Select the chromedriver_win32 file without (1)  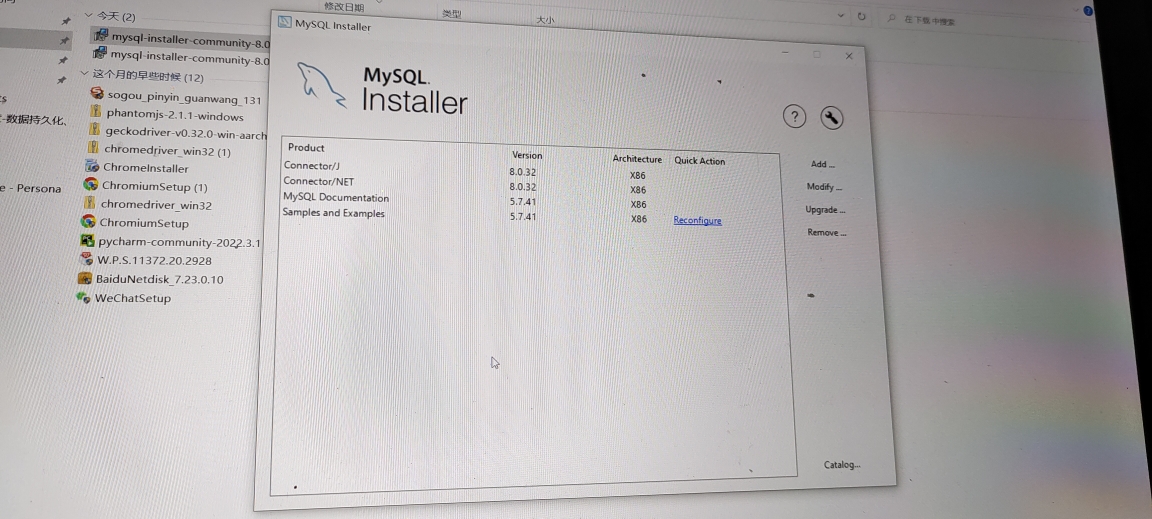tap(156, 205)
